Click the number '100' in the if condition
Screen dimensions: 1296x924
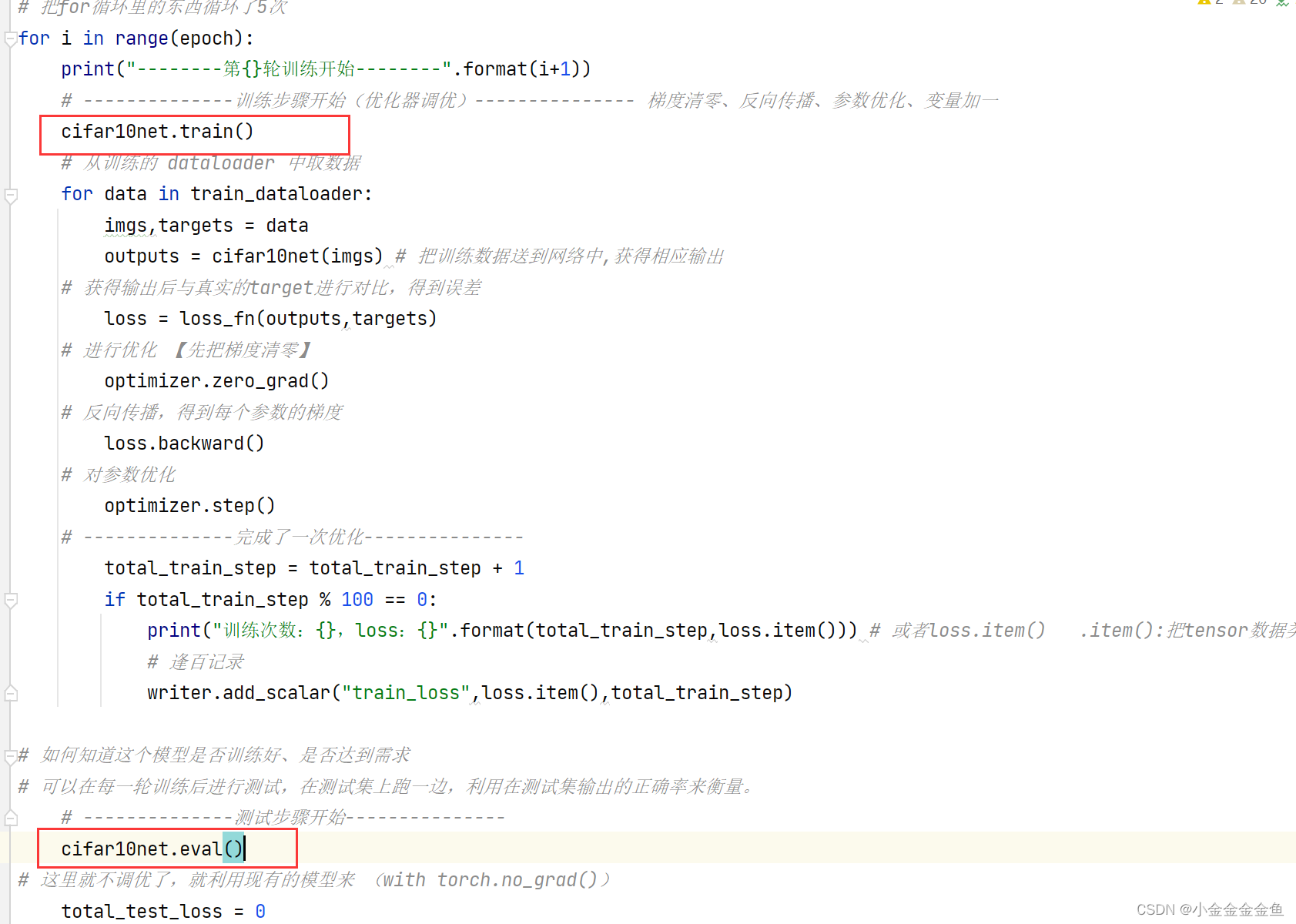coord(357,600)
